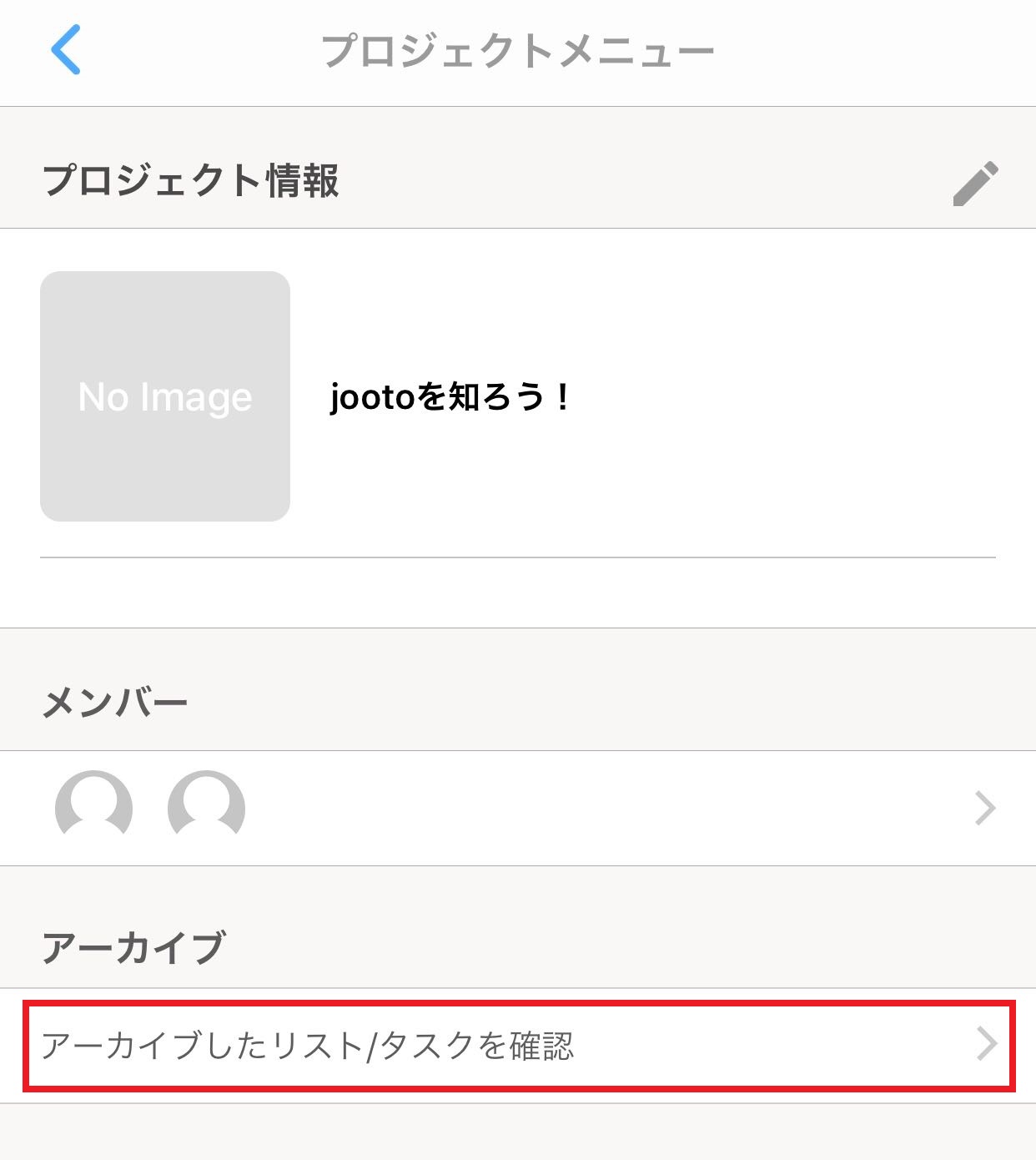Click the プロジェクトメニュー title
Screen dimensions: 1036x1160
517,51
